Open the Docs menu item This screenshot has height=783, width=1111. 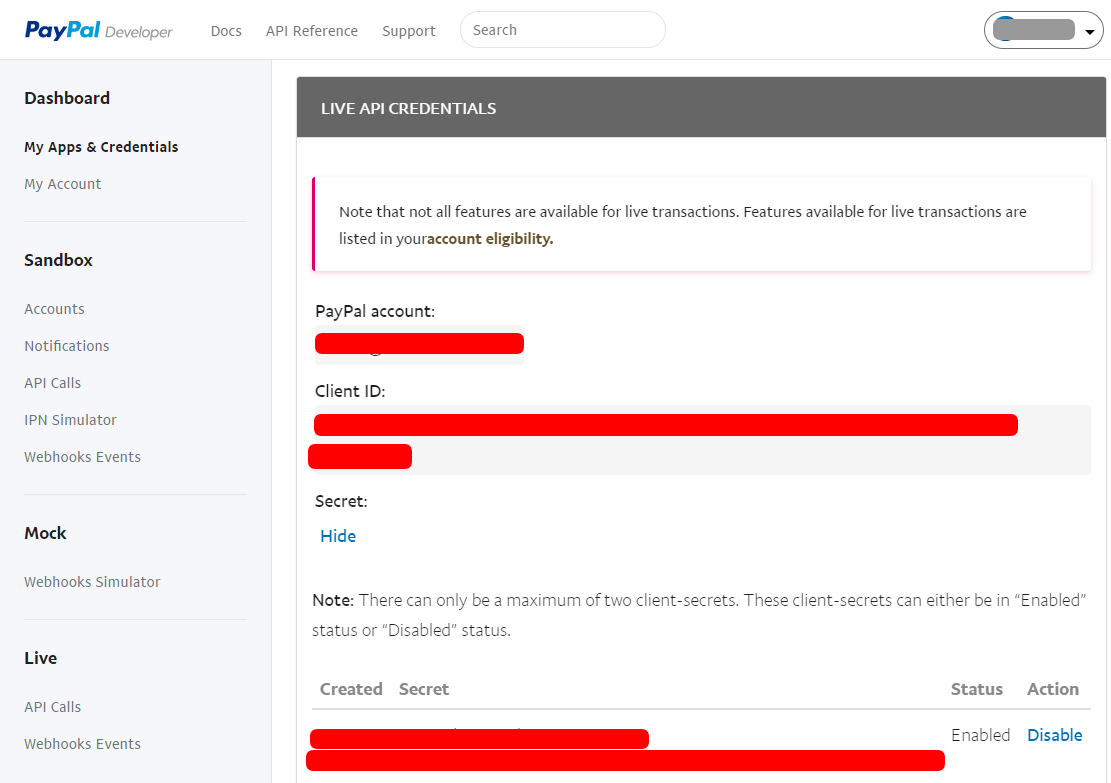(226, 31)
